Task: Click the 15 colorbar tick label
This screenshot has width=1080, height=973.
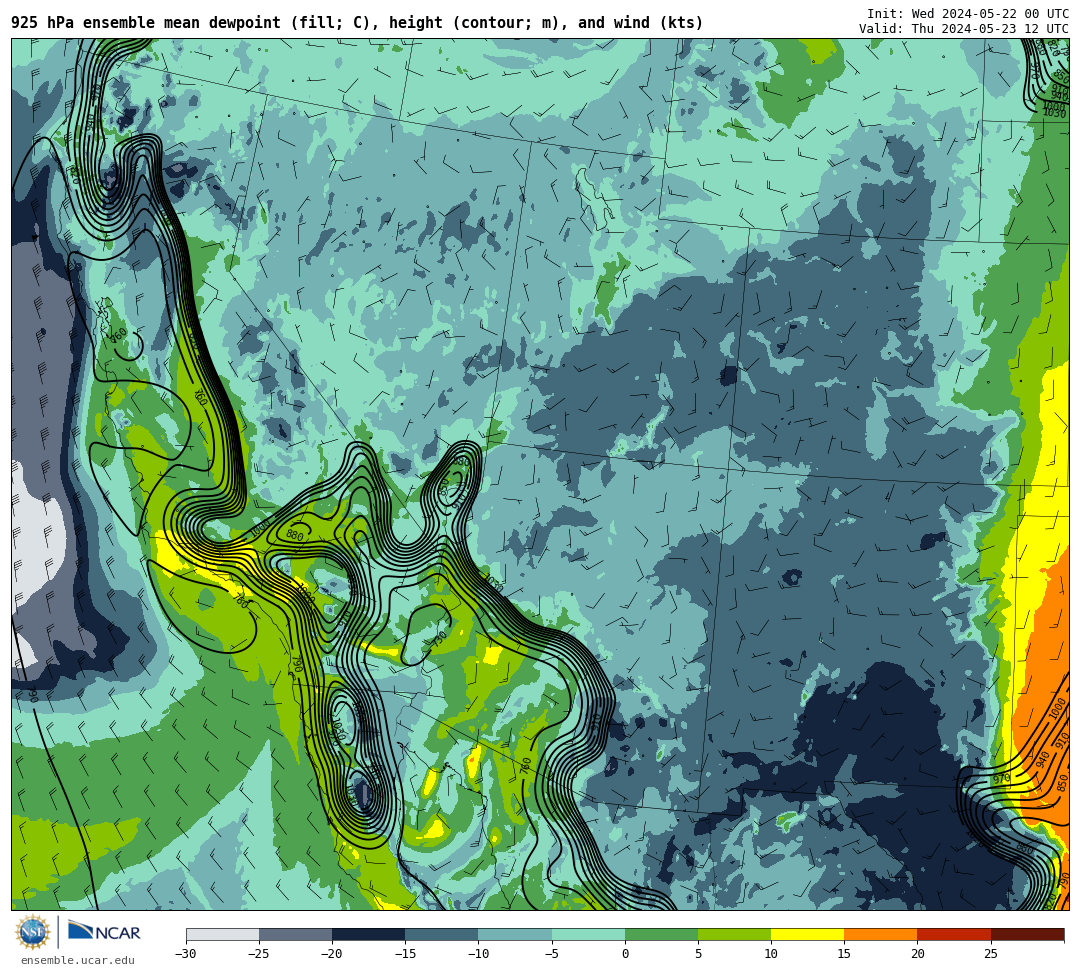Action: click(844, 954)
